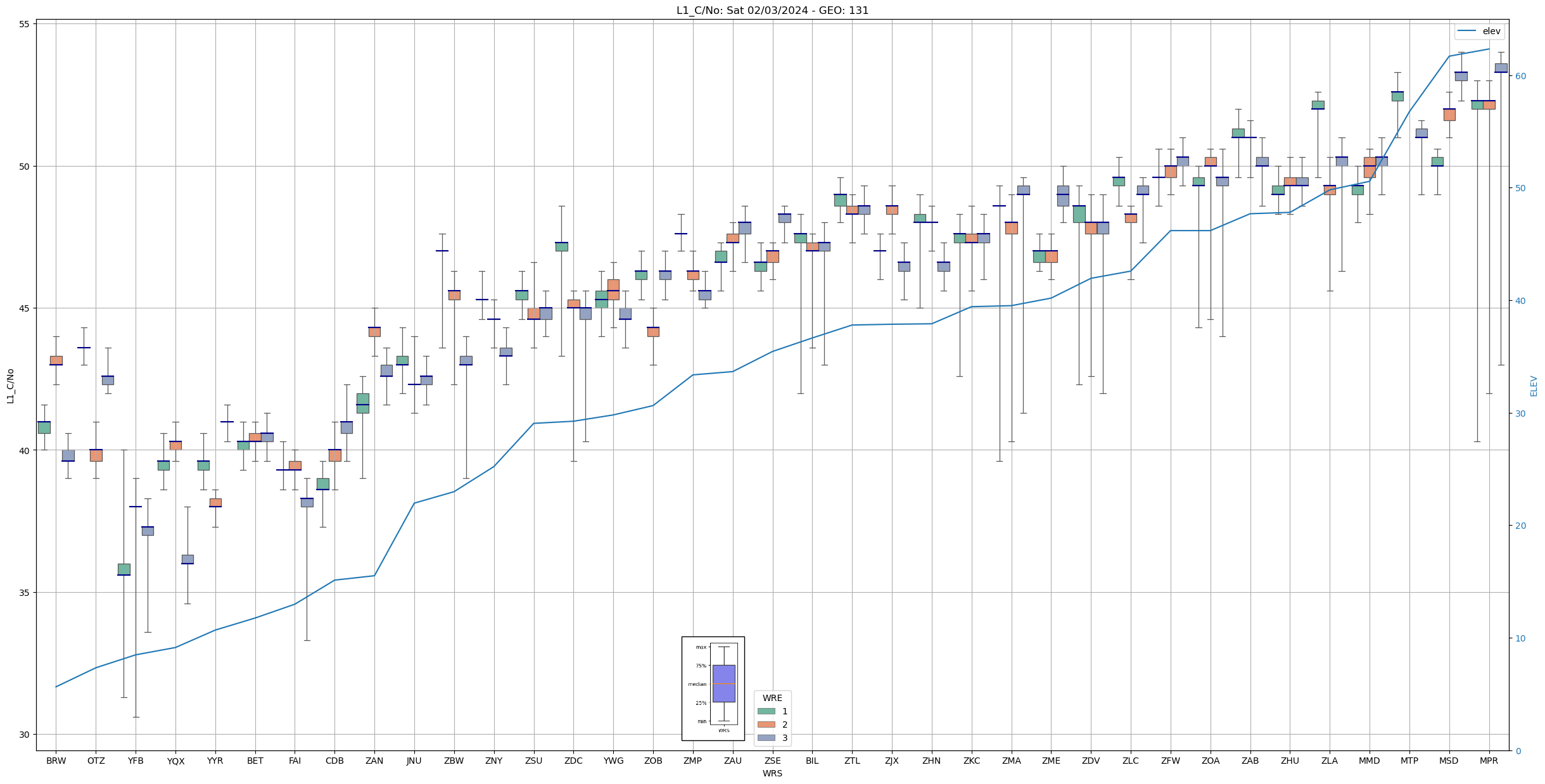Click the 55 tick on left axis
This screenshot has width=1545, height=784.
coord(25,24)
